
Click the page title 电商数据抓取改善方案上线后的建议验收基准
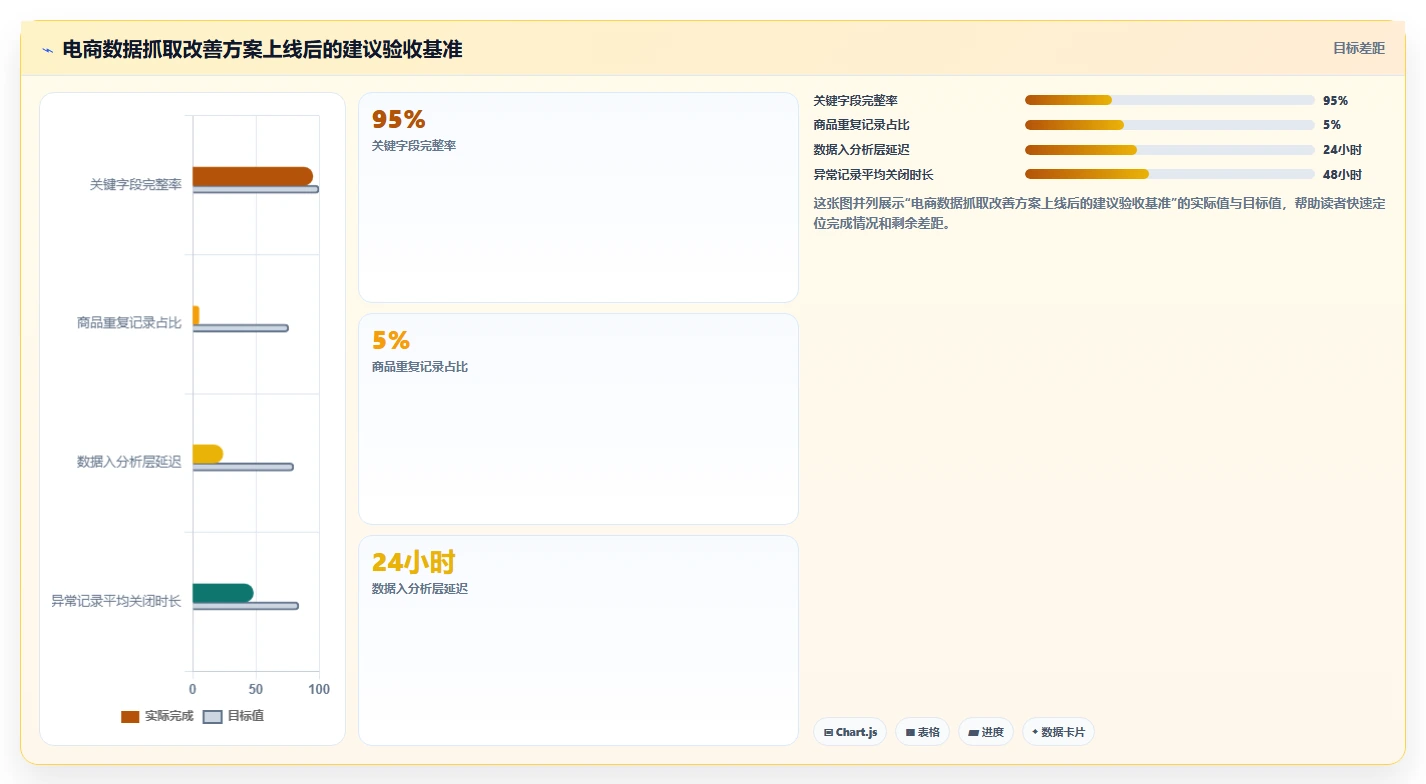click(x=262, y=49)
